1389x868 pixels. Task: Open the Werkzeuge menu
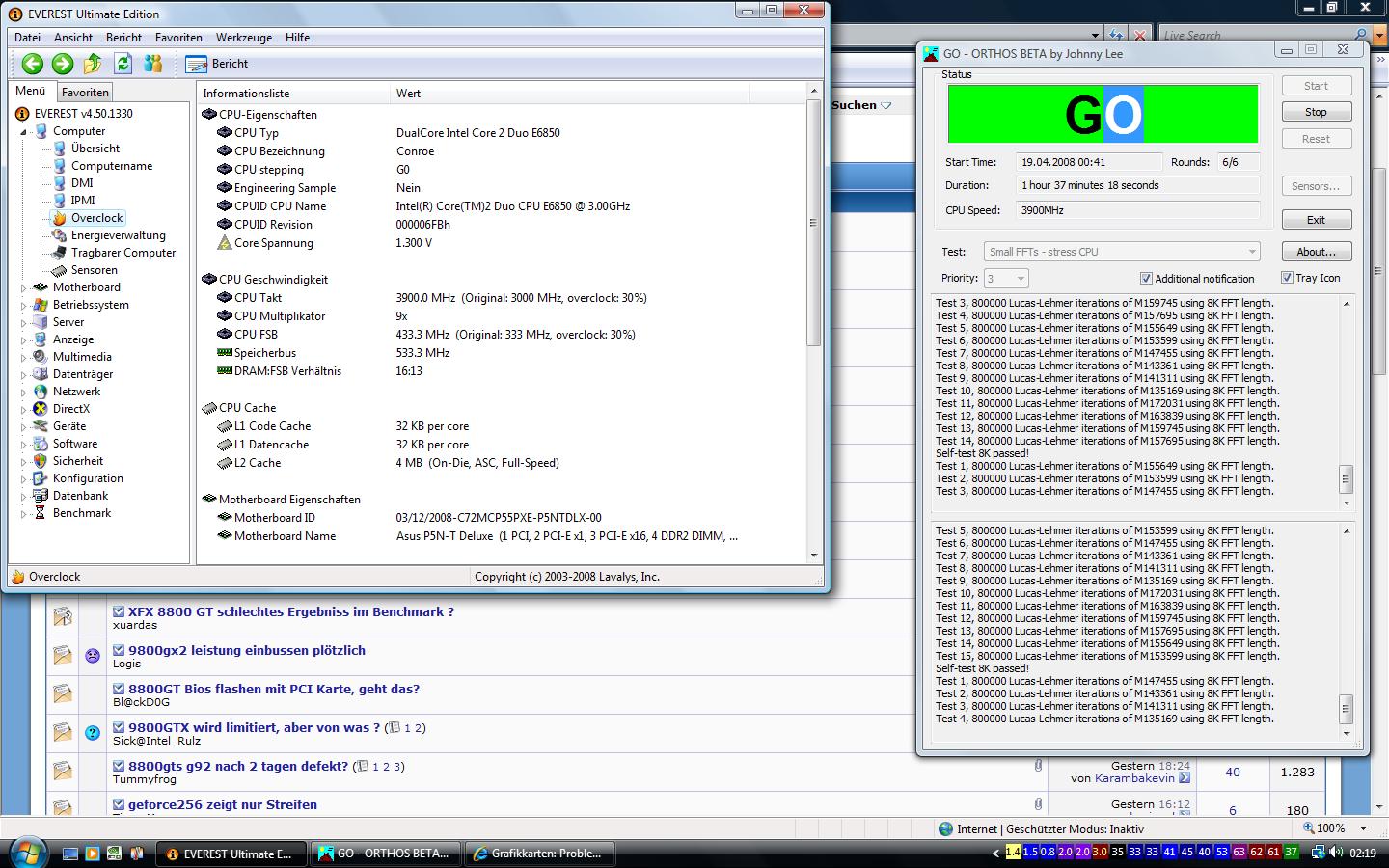(243, 38)
